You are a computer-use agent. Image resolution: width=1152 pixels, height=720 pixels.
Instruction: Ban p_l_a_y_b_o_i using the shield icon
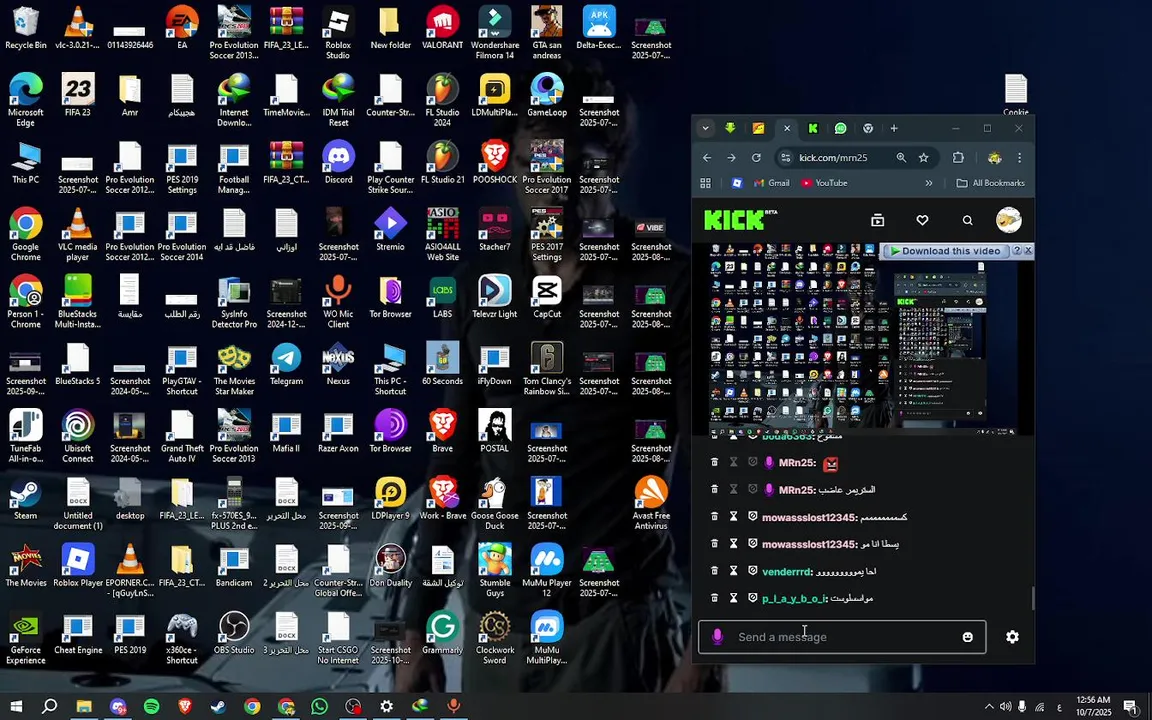[752, 598]
